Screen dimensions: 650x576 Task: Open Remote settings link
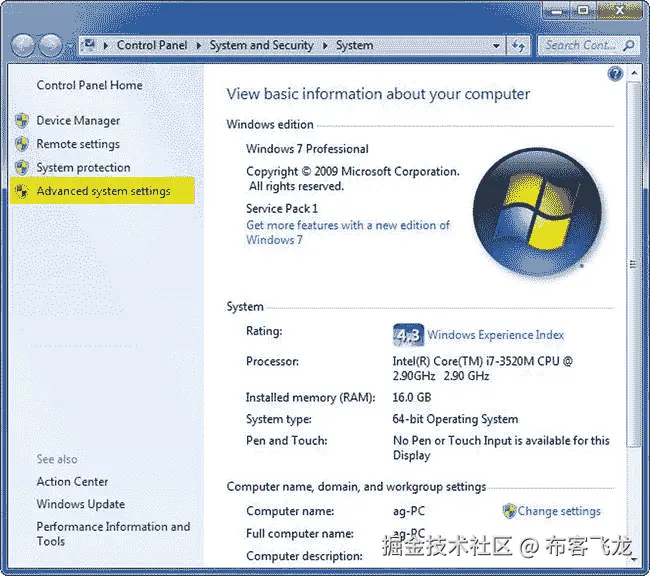coord(78,144)
